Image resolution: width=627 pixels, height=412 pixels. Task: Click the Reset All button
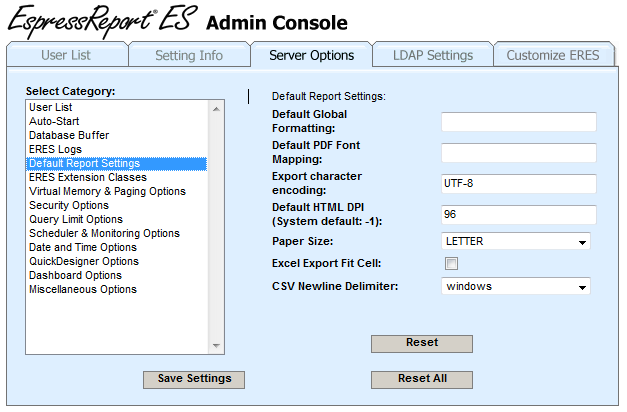tap(422, 380)
